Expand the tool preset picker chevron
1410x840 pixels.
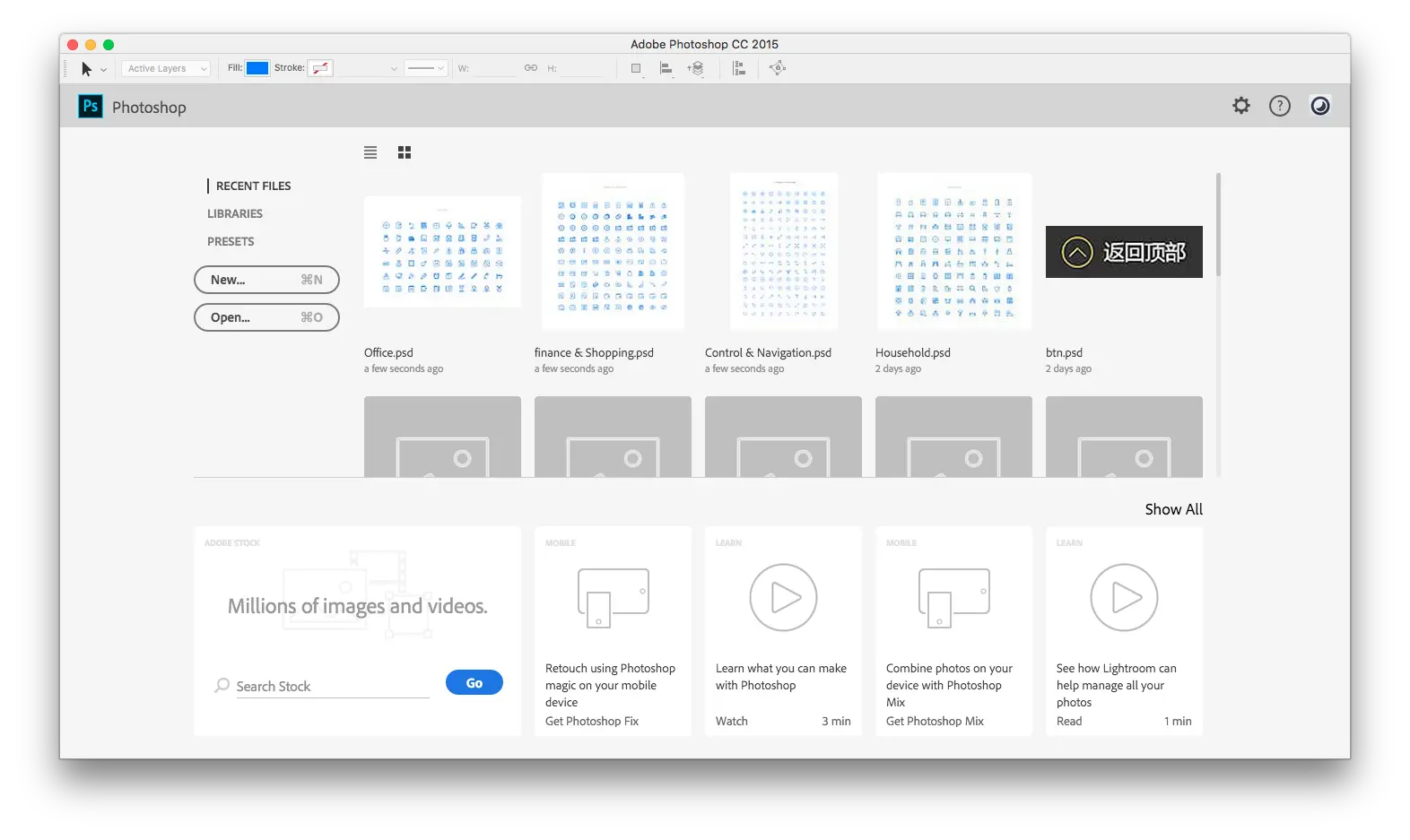(103, 70)
